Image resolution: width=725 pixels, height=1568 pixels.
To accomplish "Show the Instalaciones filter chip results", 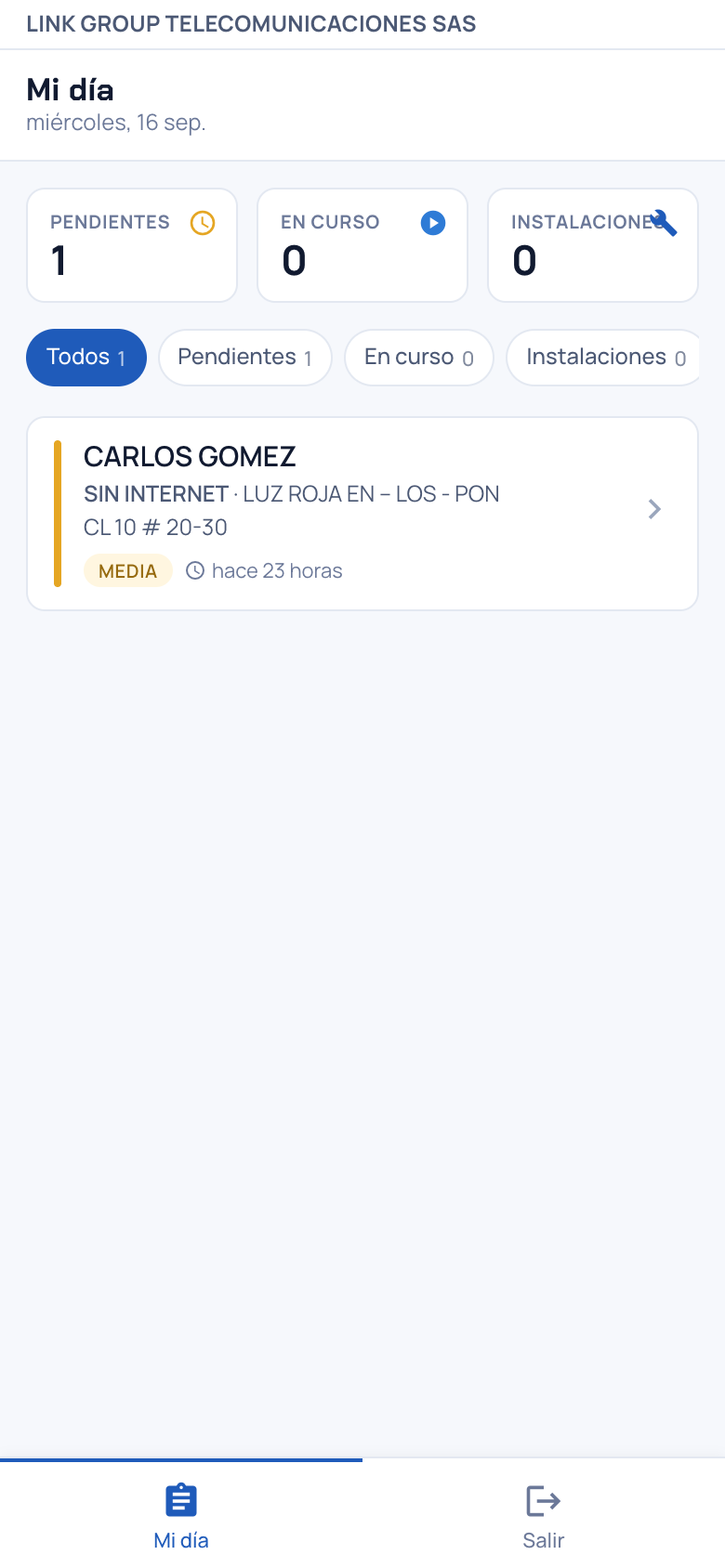I will (603, 358).
